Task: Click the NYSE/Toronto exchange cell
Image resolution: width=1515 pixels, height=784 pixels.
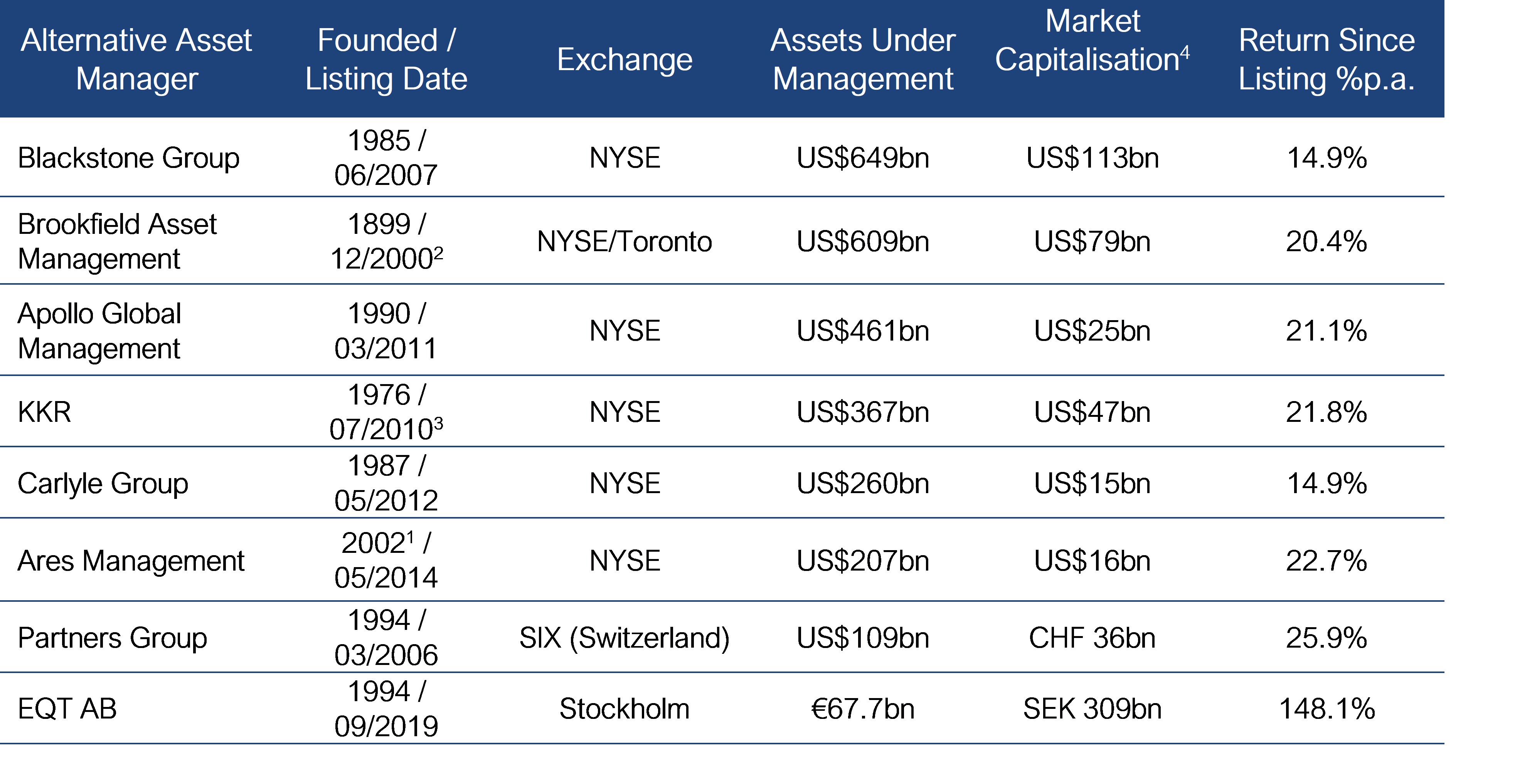Action: [x=625, y=242]
